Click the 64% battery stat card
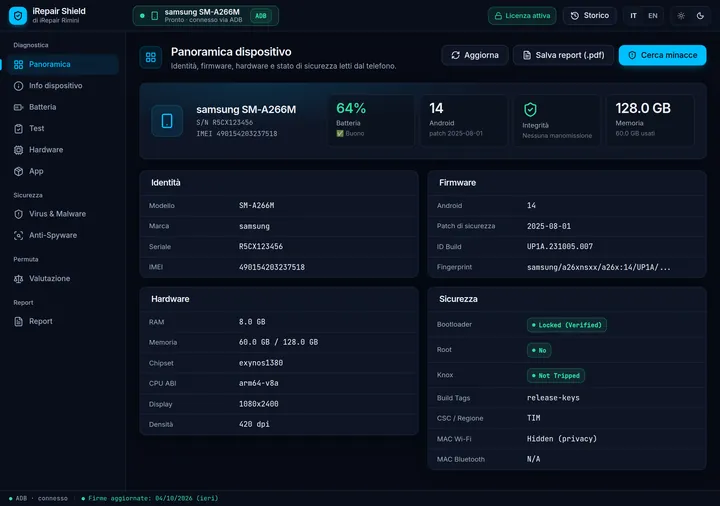720x506 pixels. [371, 121]
